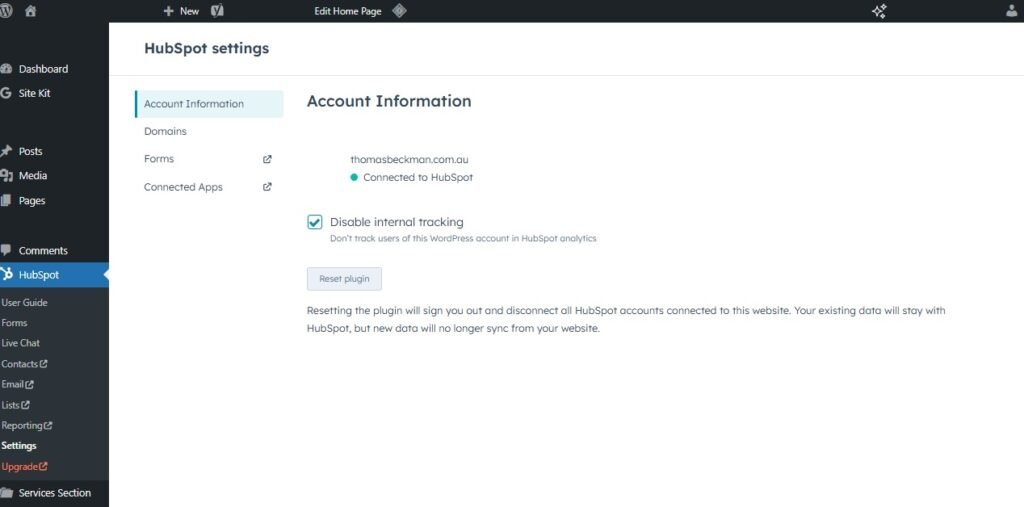Click thomasbeckman.com.au domain text
Viewport: 1024px width, 507px height.
(409, 159)
